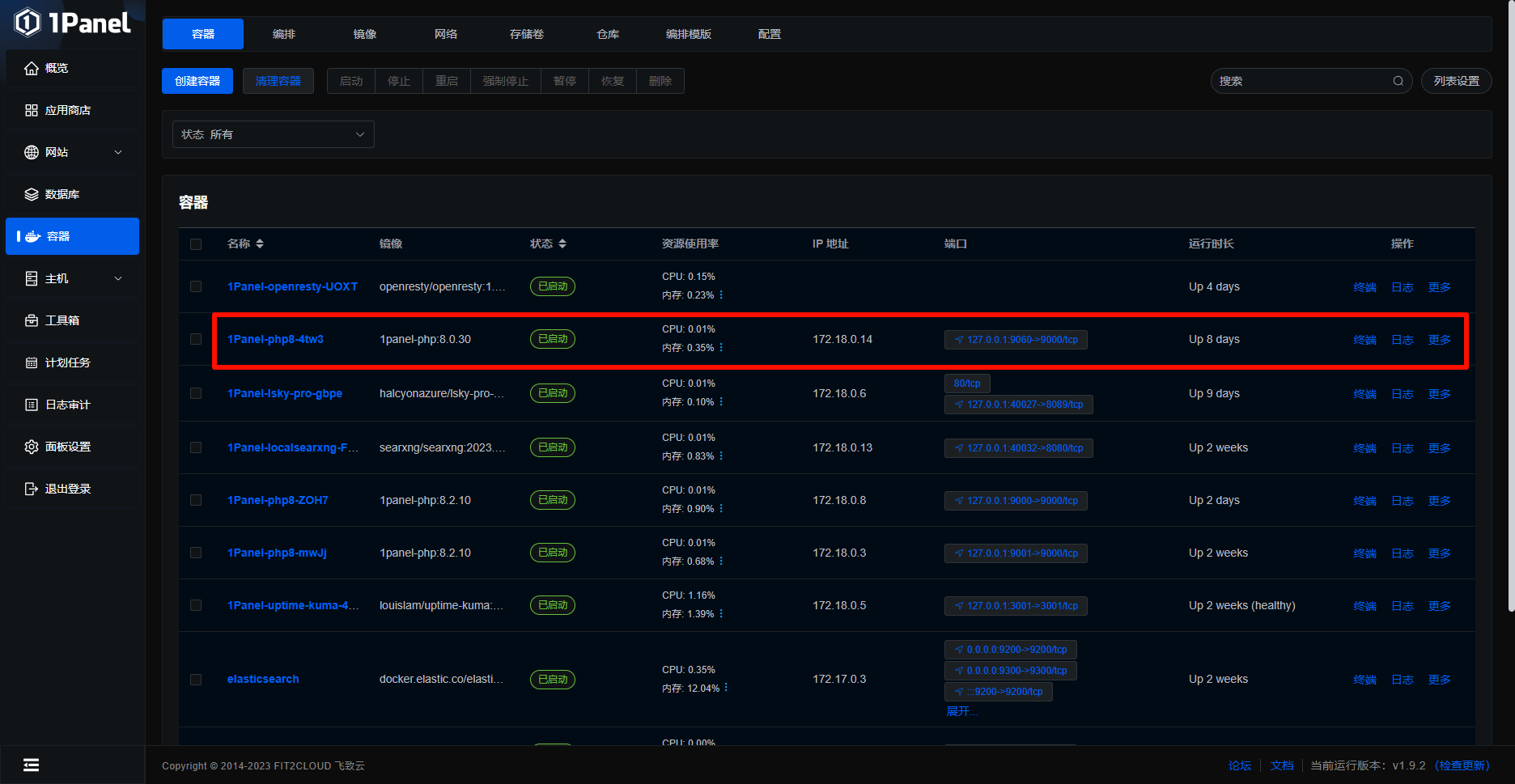Screen dimensions: 1515x784
Task: Open the 状态 所有 filter dropdown
Action: tap(274, 134)
